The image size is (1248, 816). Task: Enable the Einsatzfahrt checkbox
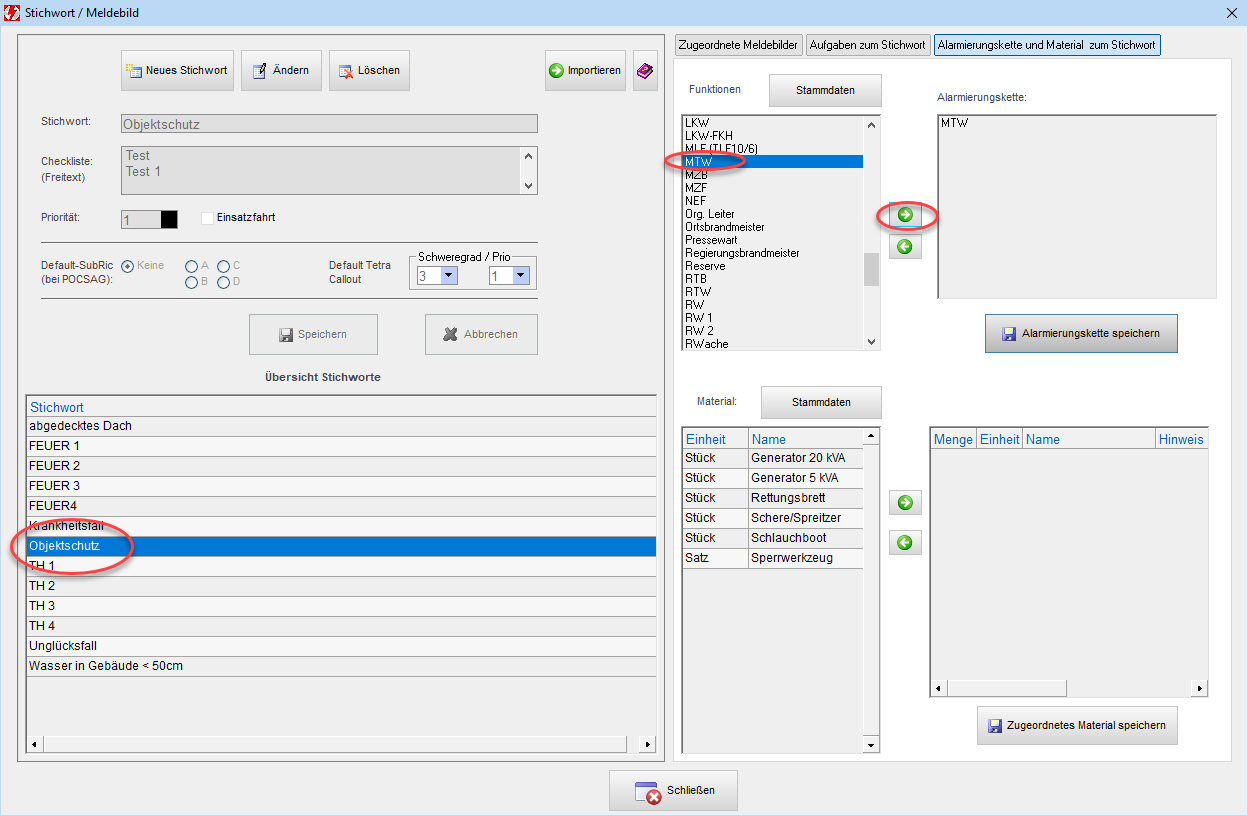point(208,218)
